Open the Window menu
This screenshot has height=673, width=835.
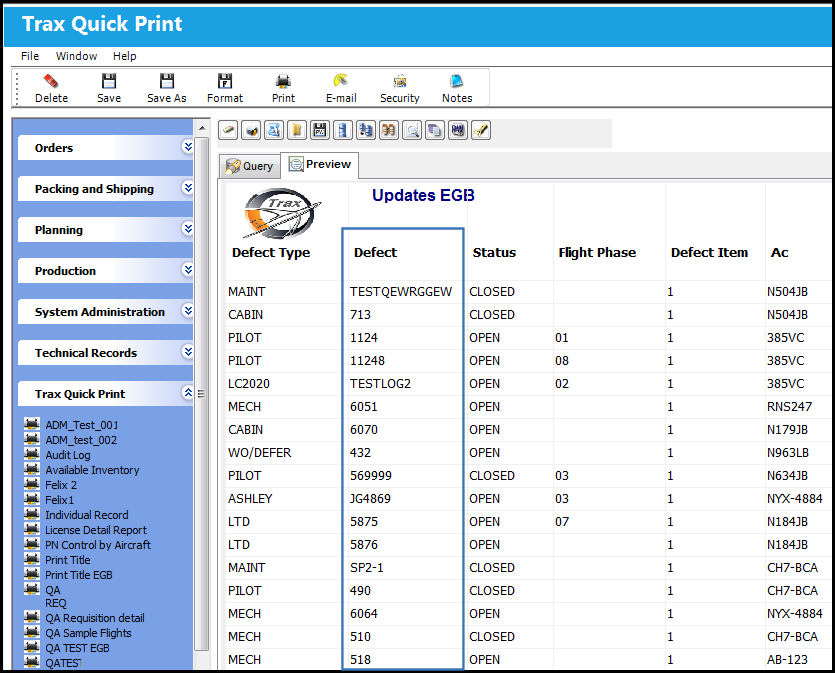click(77, 56)
